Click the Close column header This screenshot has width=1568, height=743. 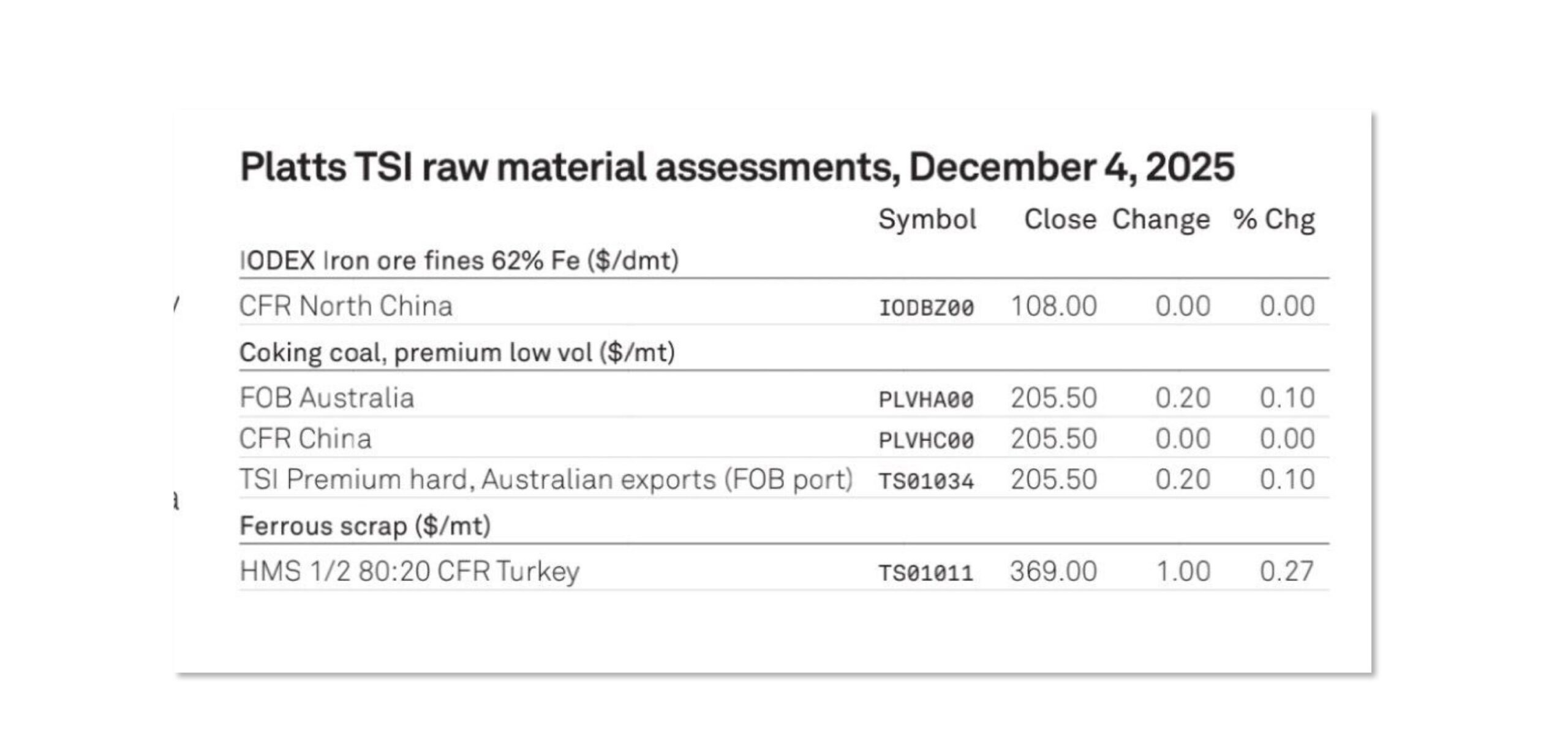coord(1060,219)
